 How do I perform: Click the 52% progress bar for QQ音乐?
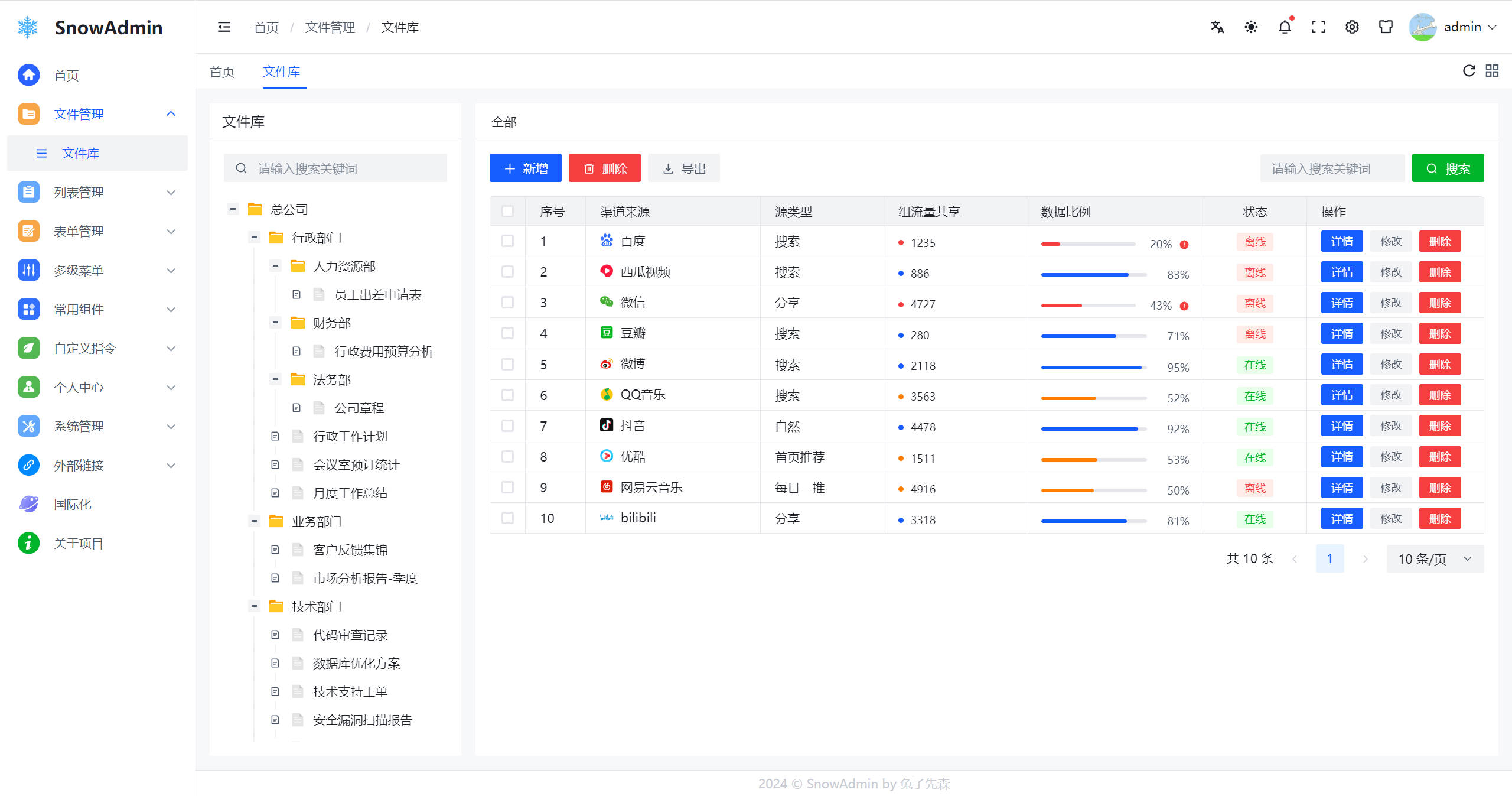[x=1094, y=398]
